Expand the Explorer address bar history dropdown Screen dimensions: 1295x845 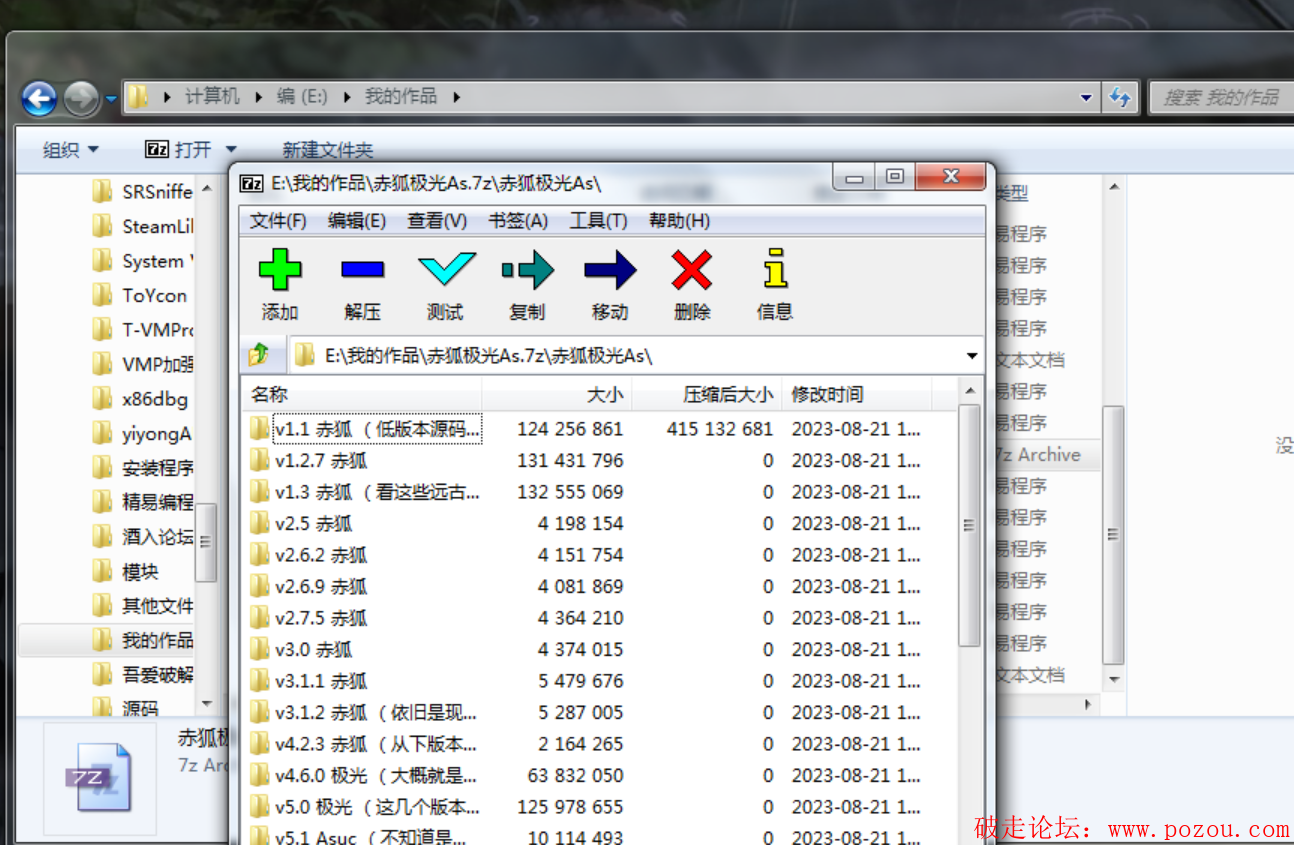pos(1087,98)
